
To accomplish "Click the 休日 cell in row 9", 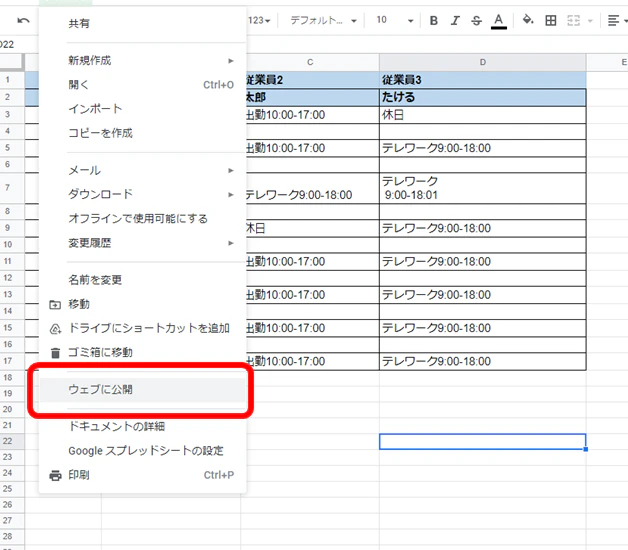I will click(x=312, y=228).
